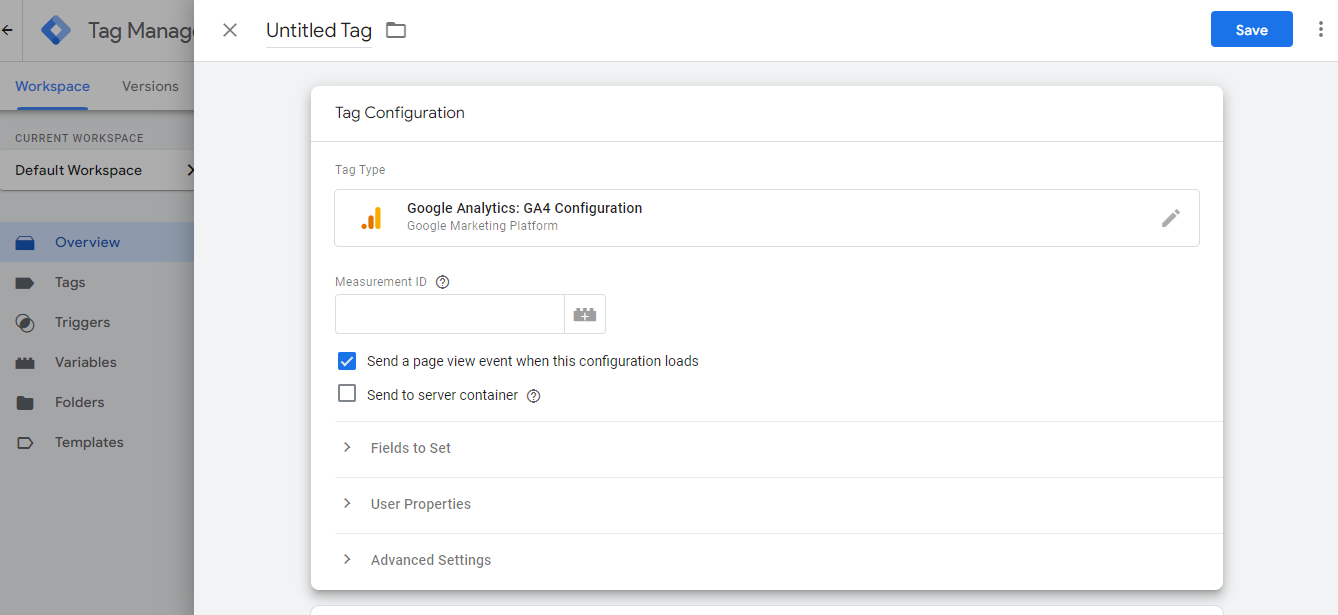Click the Measurement ID input field
The image size is (1338, 615).
(449, 314)
